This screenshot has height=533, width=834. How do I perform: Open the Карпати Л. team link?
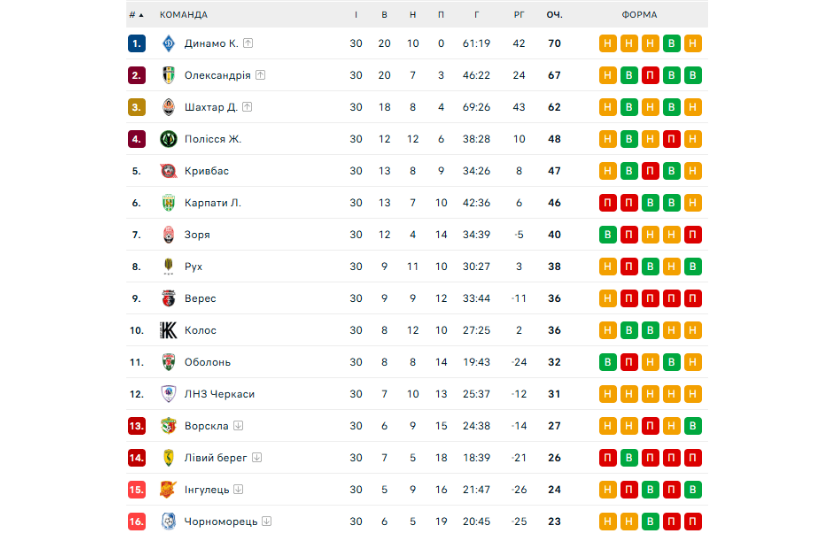212,203
